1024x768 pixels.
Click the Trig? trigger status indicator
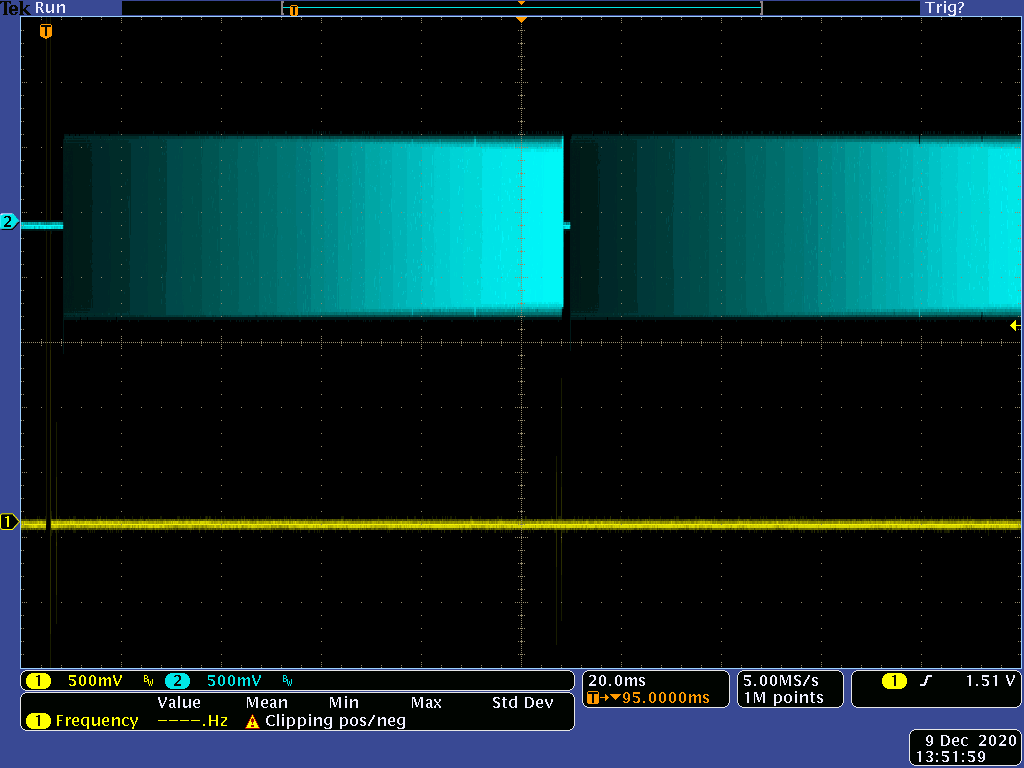(944, 8)
